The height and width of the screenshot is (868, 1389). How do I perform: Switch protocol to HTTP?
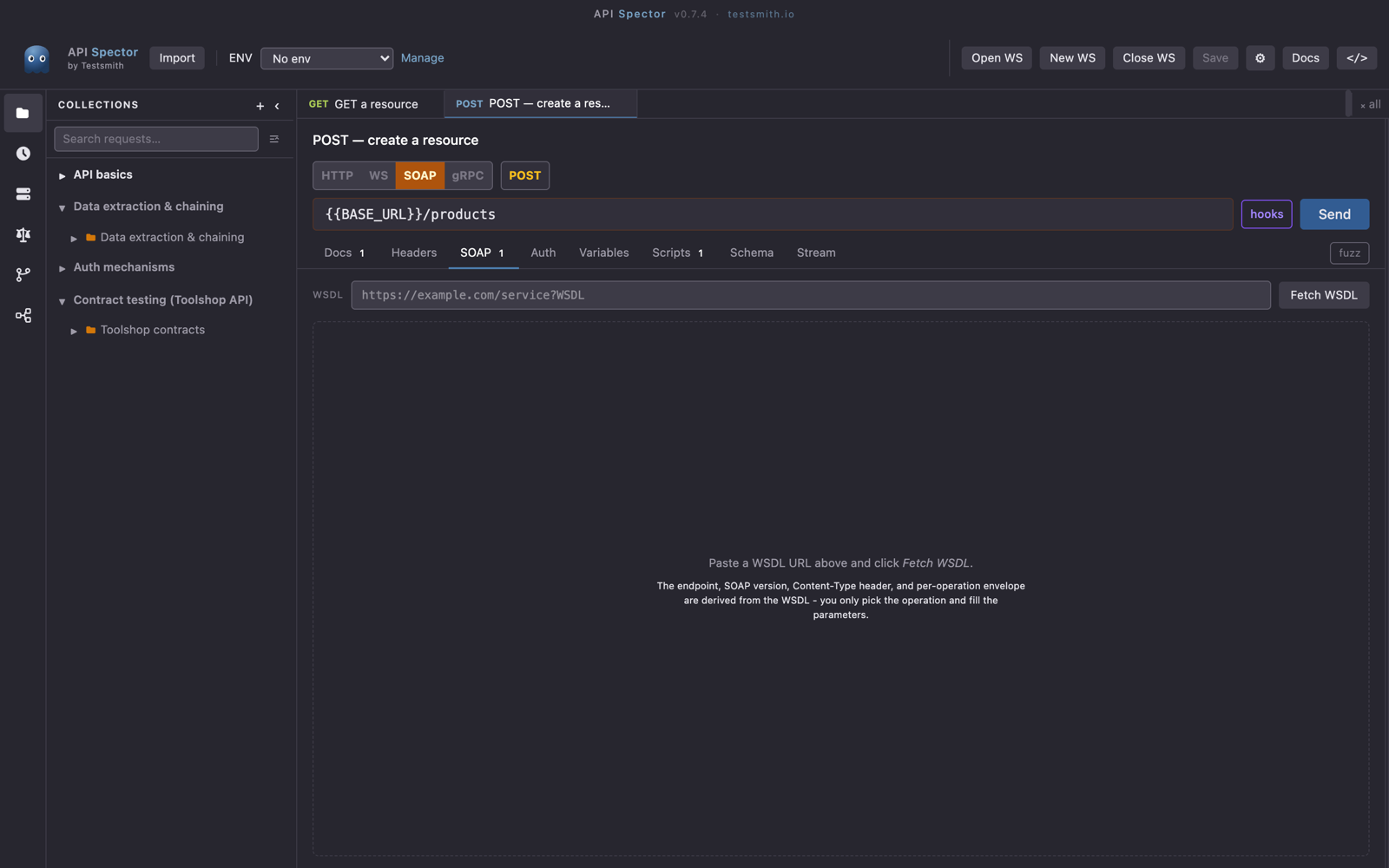point(337,175)
